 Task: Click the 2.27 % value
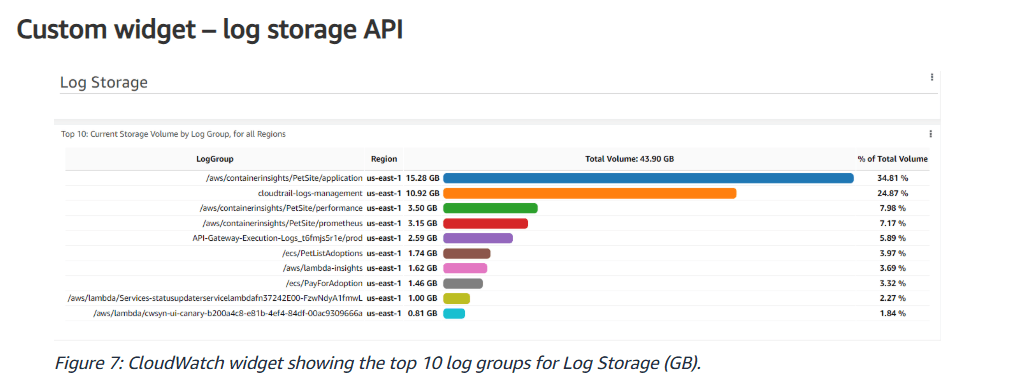[x=893, y=298]
